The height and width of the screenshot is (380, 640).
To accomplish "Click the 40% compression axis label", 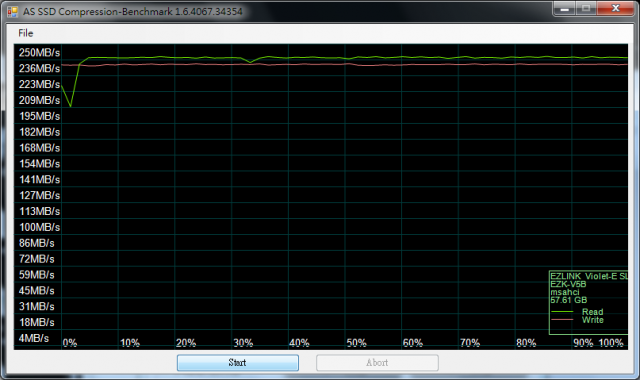I will pos(300,343).
